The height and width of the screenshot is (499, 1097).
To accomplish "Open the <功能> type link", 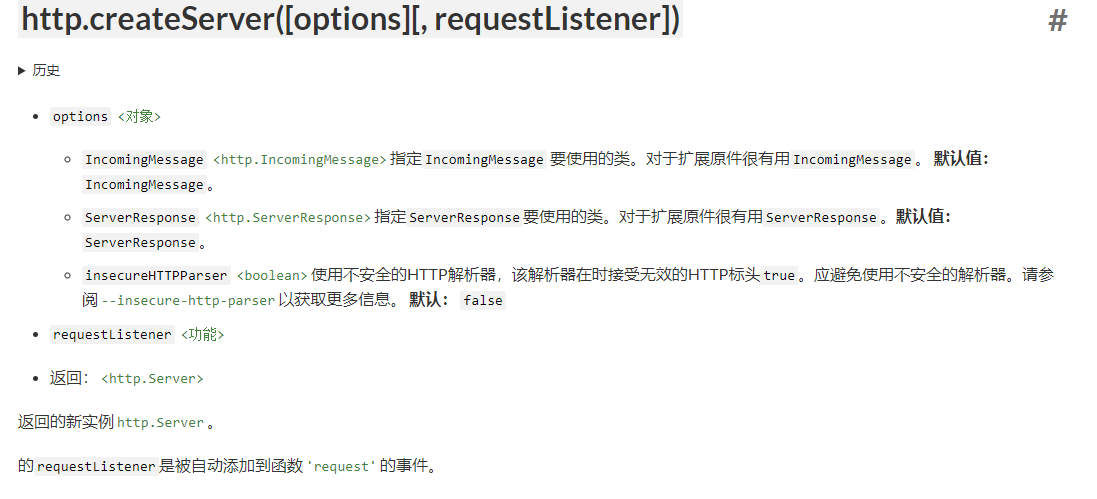I will (202, 335).
